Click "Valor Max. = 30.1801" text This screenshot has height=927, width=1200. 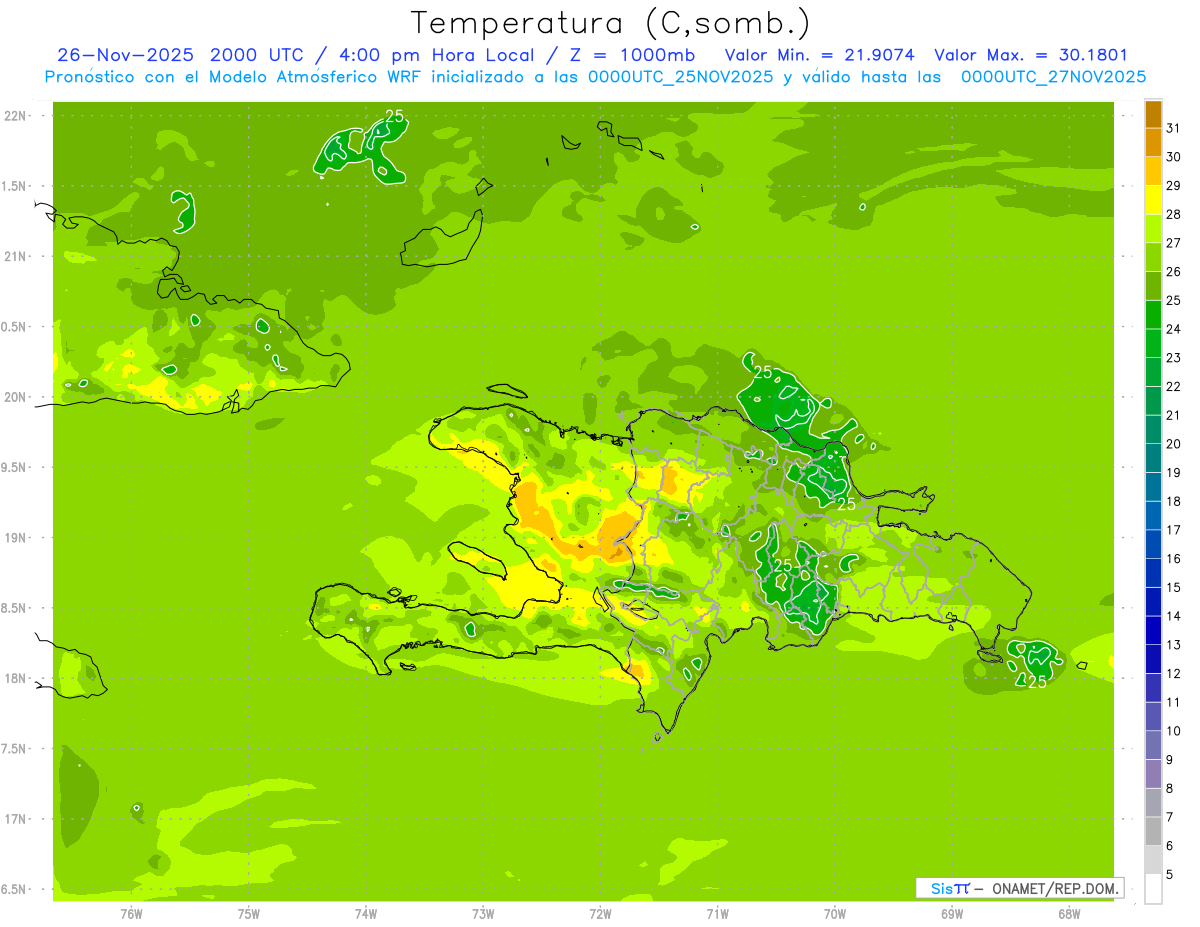(1030, 55)
